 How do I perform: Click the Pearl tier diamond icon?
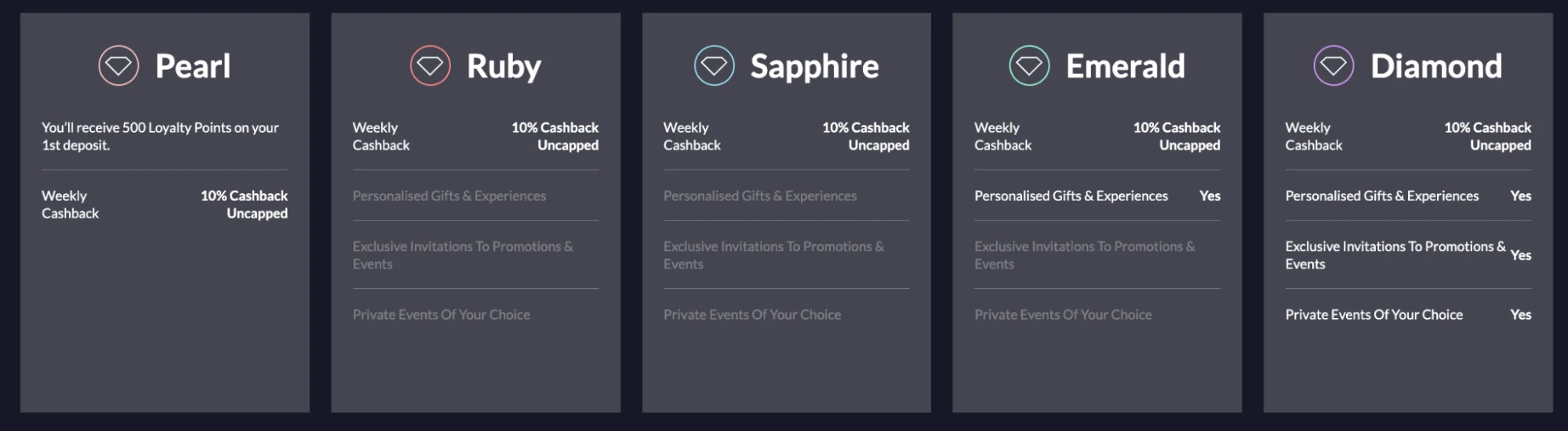118,66
